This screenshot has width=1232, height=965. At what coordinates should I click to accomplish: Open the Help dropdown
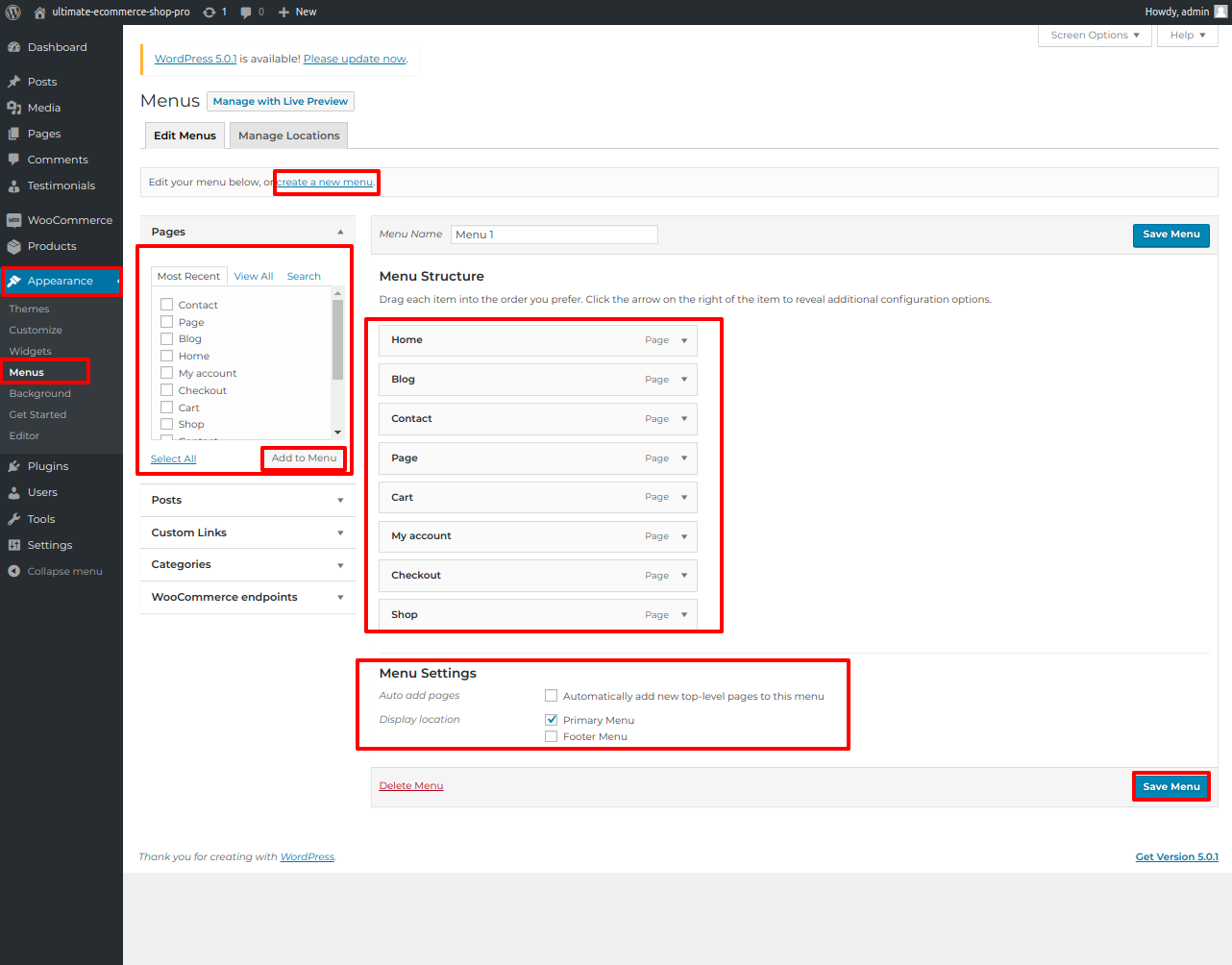1188,36
